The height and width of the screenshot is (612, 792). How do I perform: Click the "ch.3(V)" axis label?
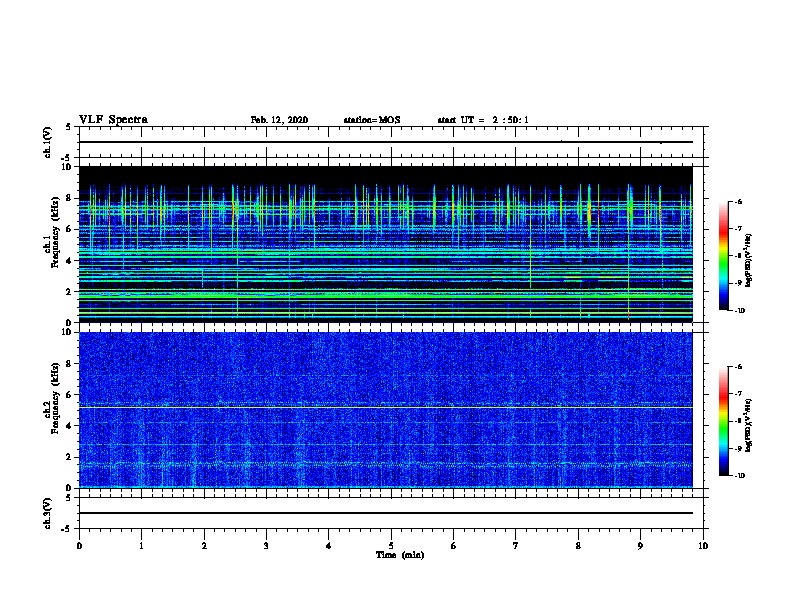pos(47,513)
